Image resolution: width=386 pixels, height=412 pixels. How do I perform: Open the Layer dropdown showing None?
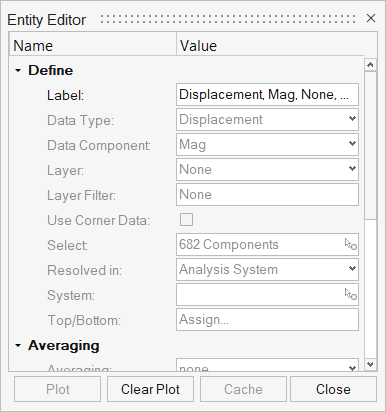click(x=267, y=170)
